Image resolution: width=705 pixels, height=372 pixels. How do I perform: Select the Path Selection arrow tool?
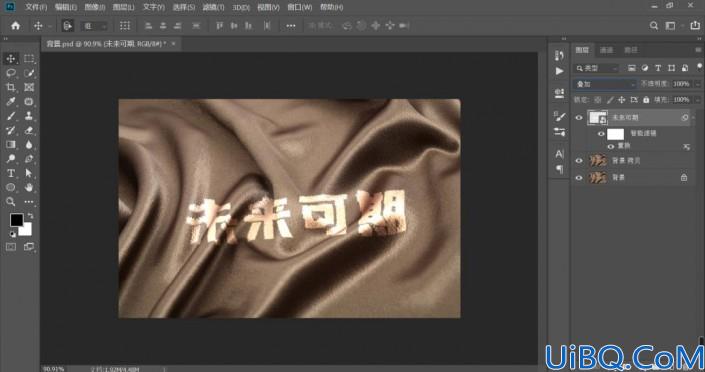[29, 173]
